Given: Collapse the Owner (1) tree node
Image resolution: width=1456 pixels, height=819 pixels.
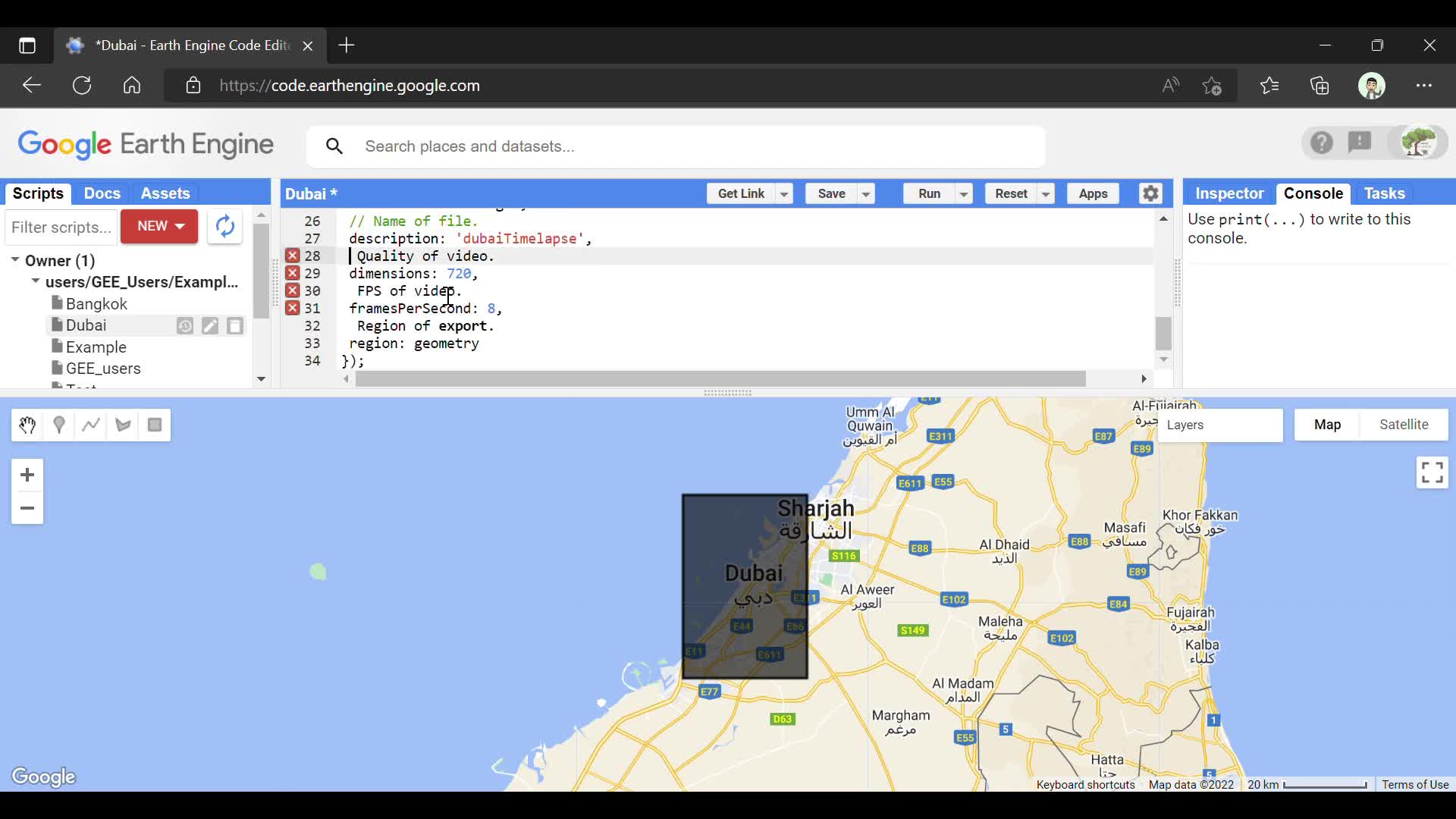Looking at the screenshot, I should tap(15, 260).
